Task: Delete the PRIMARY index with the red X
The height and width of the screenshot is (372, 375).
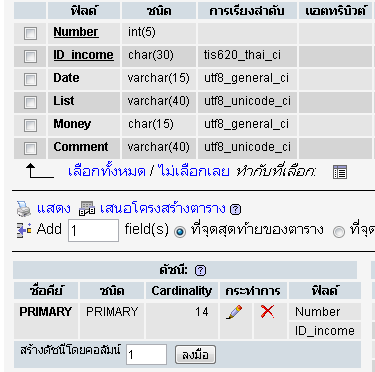Action: [x=267, y=312]
